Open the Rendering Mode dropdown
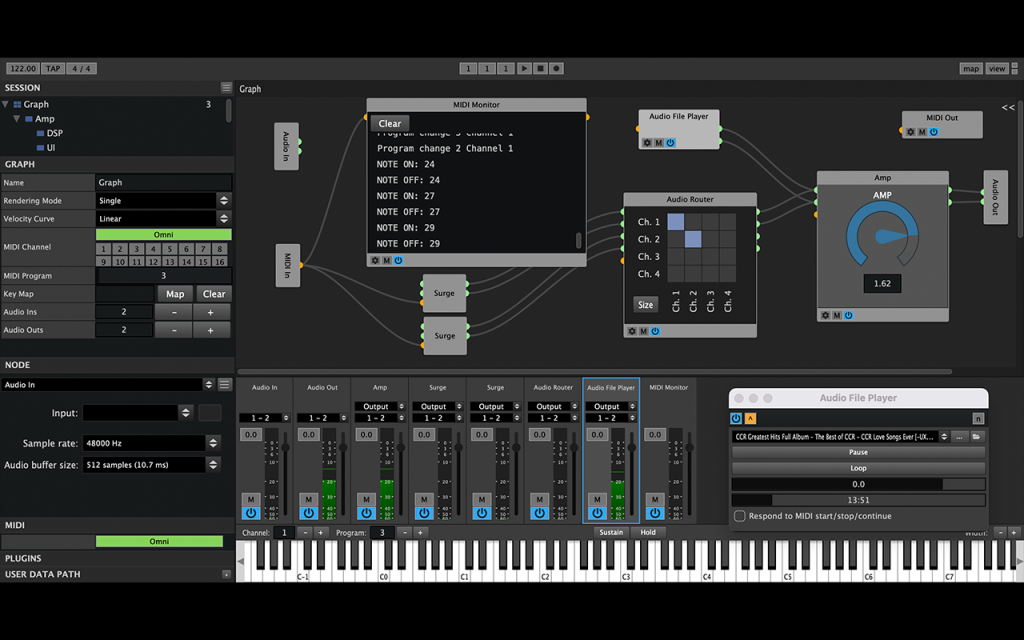Screen dimensions: 1024x640 click(163, 200)
